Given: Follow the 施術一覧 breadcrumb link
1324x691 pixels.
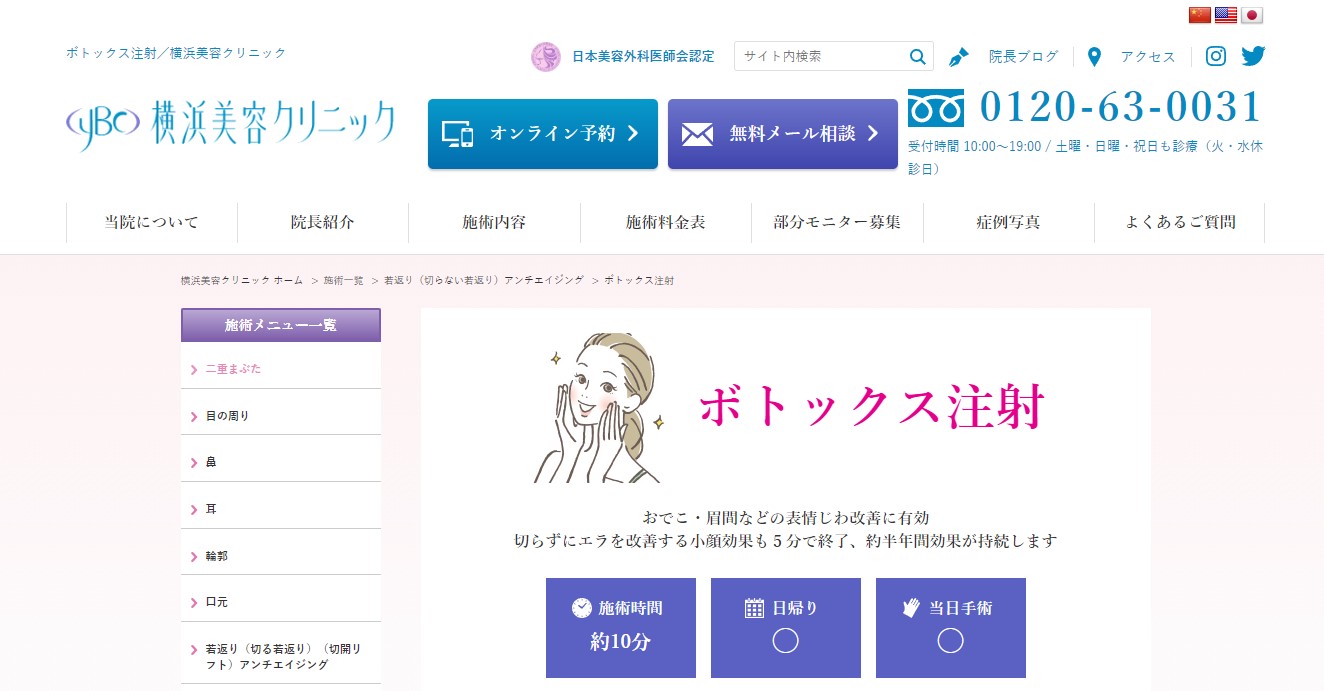Looking at the screenshot, I should point(343,281).
